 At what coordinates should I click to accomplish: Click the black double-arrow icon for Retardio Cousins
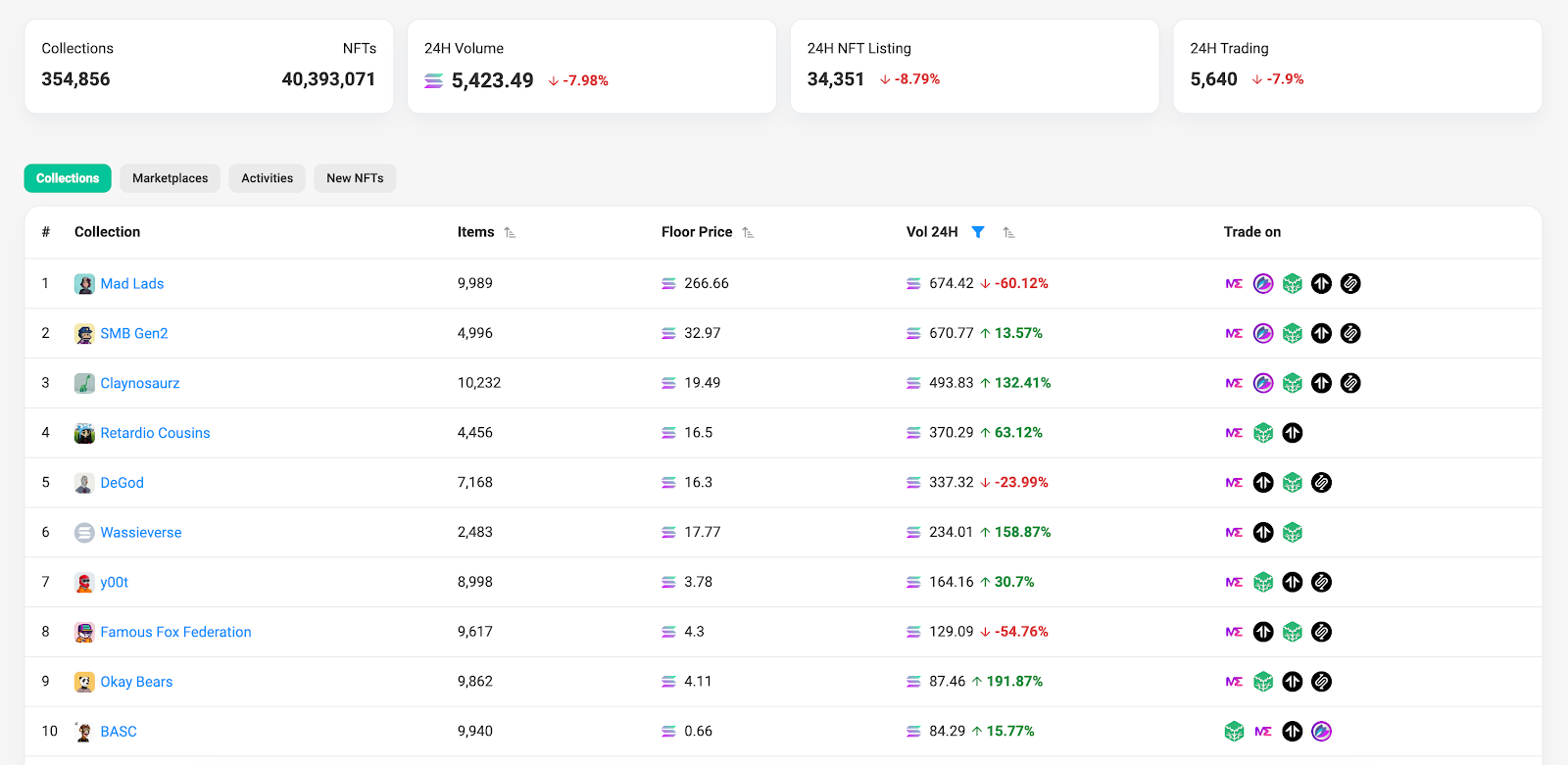(x=1293, y=433)
